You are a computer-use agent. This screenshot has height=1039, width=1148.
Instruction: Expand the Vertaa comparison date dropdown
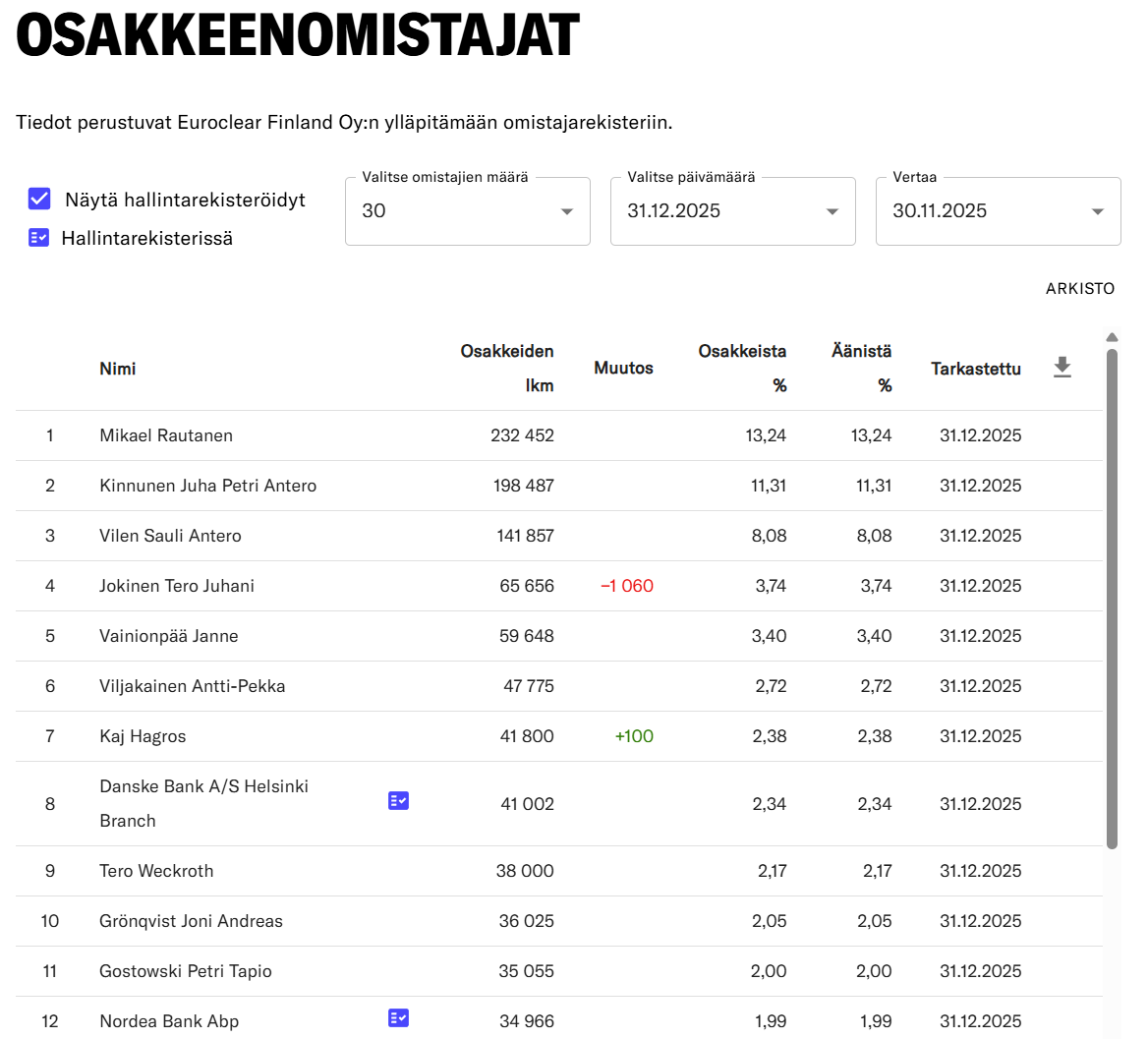pyautogui.click(x=998, y=211)
